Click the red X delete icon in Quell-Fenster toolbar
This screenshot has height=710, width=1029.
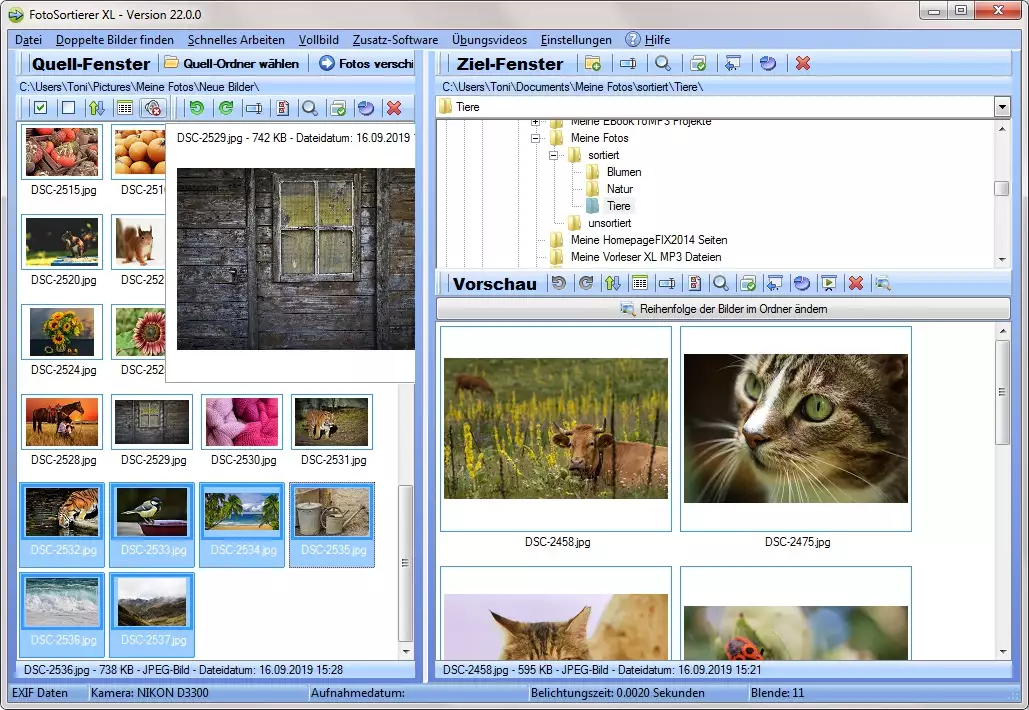[x=394, y=108]
